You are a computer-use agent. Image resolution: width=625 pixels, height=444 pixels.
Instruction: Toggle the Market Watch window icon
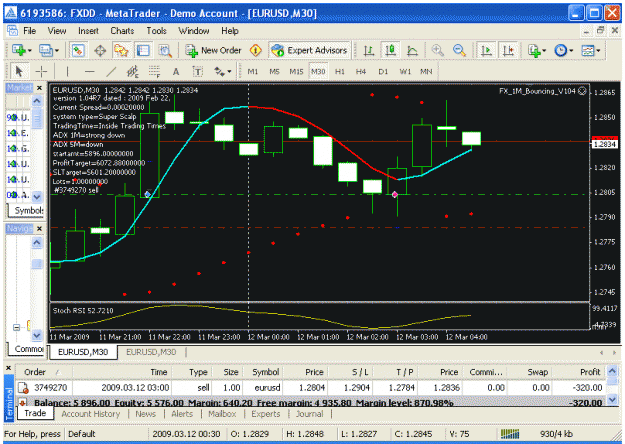(78, 51)
